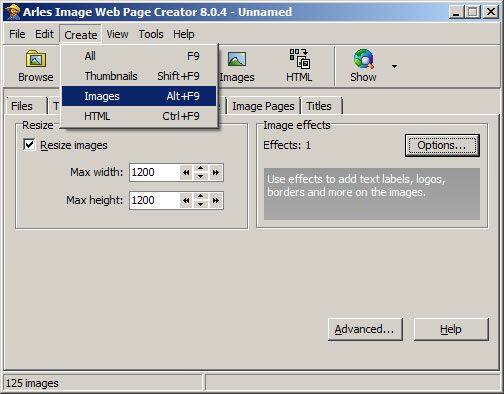Click the Arles application icon in title bar
Image resolution: width=504 pixels, height=394 pixels.
tap(13, 12)
